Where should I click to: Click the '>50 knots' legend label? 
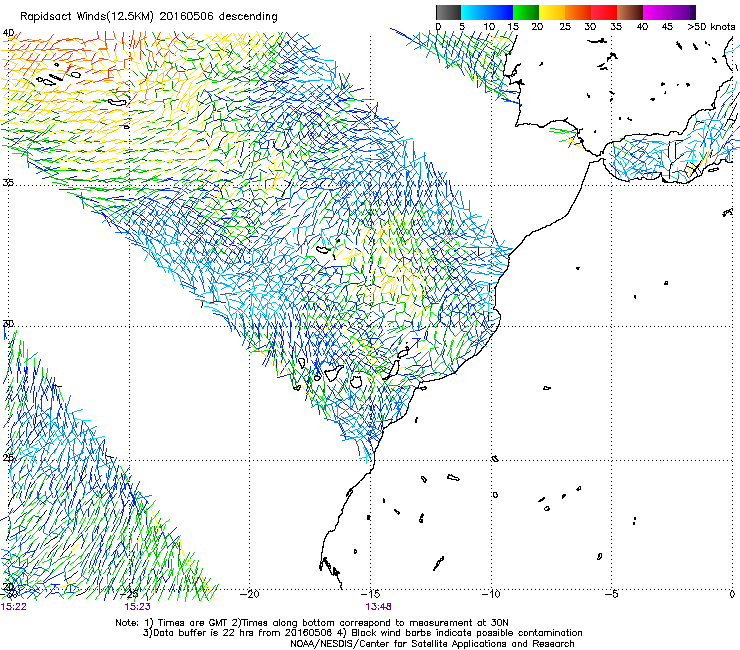(x=711, y=27)
